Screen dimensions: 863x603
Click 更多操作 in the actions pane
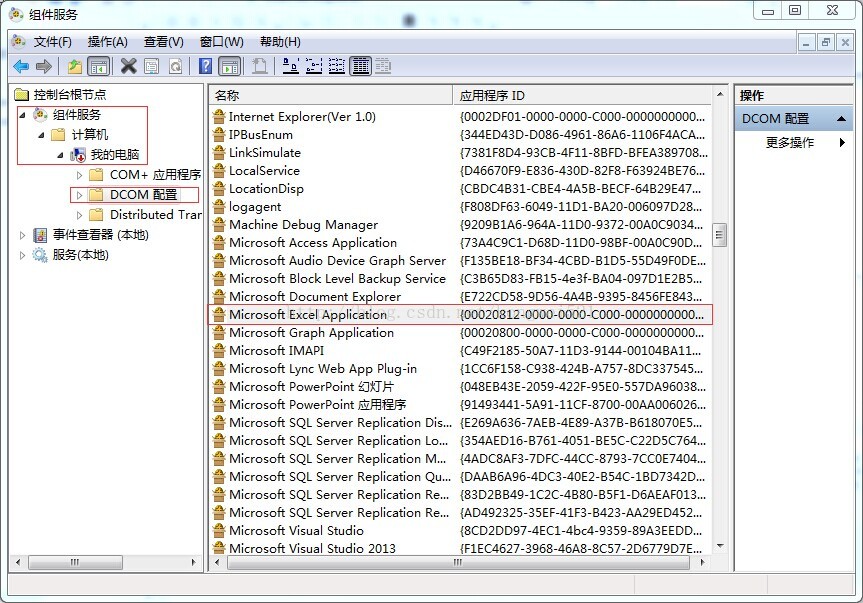pyautogui.click(x=789, y=142)
